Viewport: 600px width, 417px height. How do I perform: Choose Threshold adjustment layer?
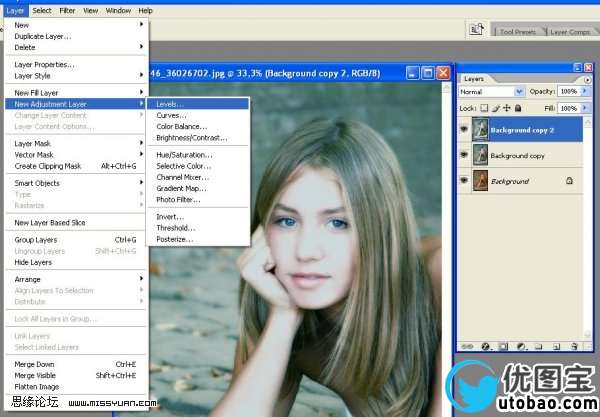click(198, 228)
